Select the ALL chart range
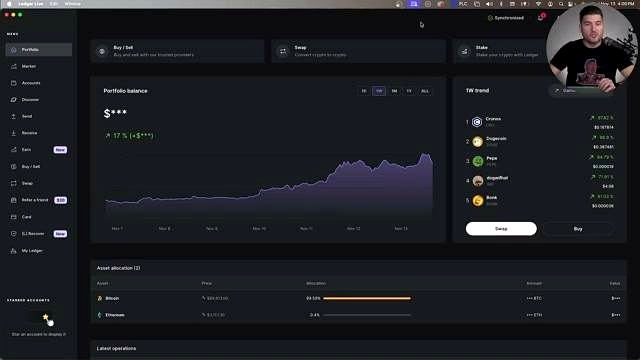This screenshot has width=640, height=360. click(425, 91)
